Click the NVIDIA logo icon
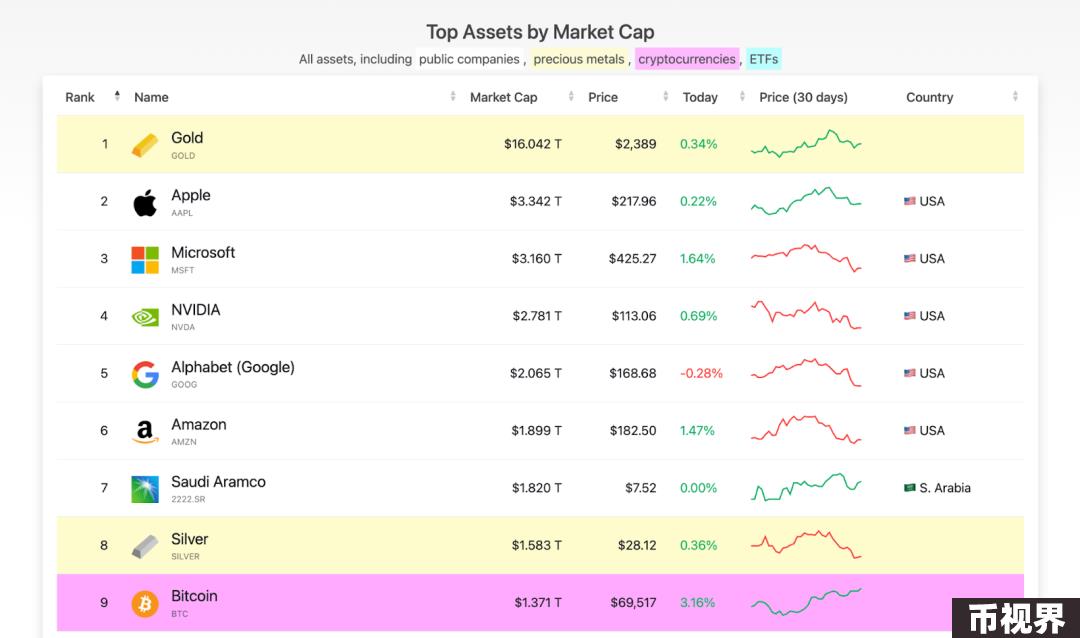 145,317
